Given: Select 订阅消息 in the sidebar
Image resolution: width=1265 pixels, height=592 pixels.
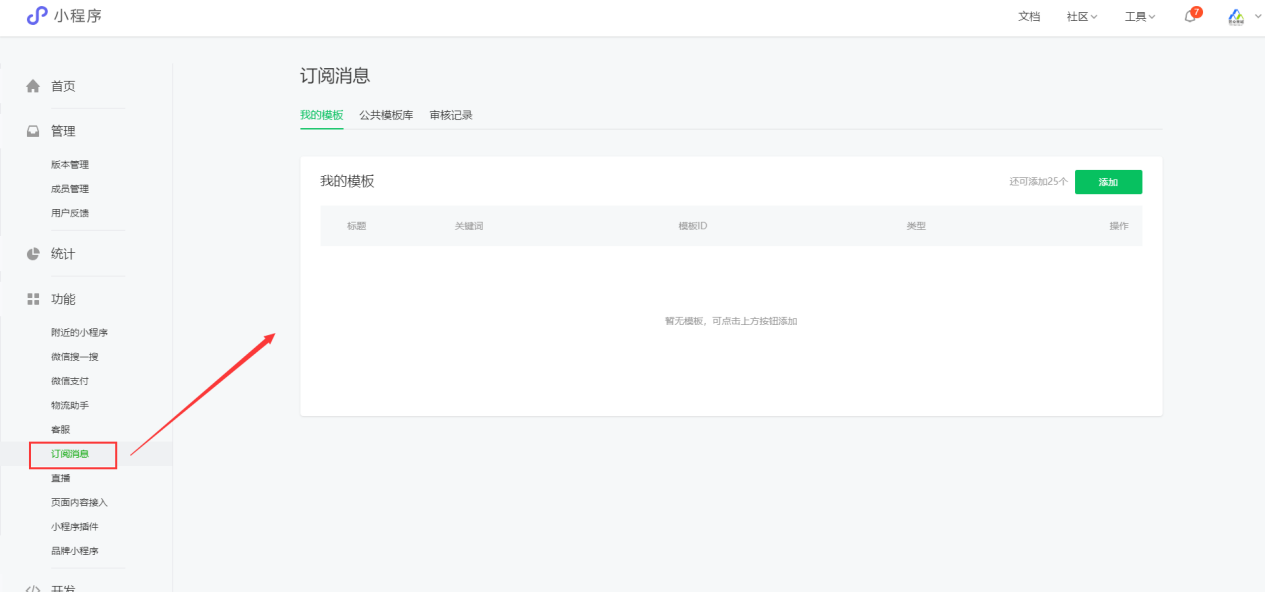Looking at the screenshot, I should click(x=70, y=454).
